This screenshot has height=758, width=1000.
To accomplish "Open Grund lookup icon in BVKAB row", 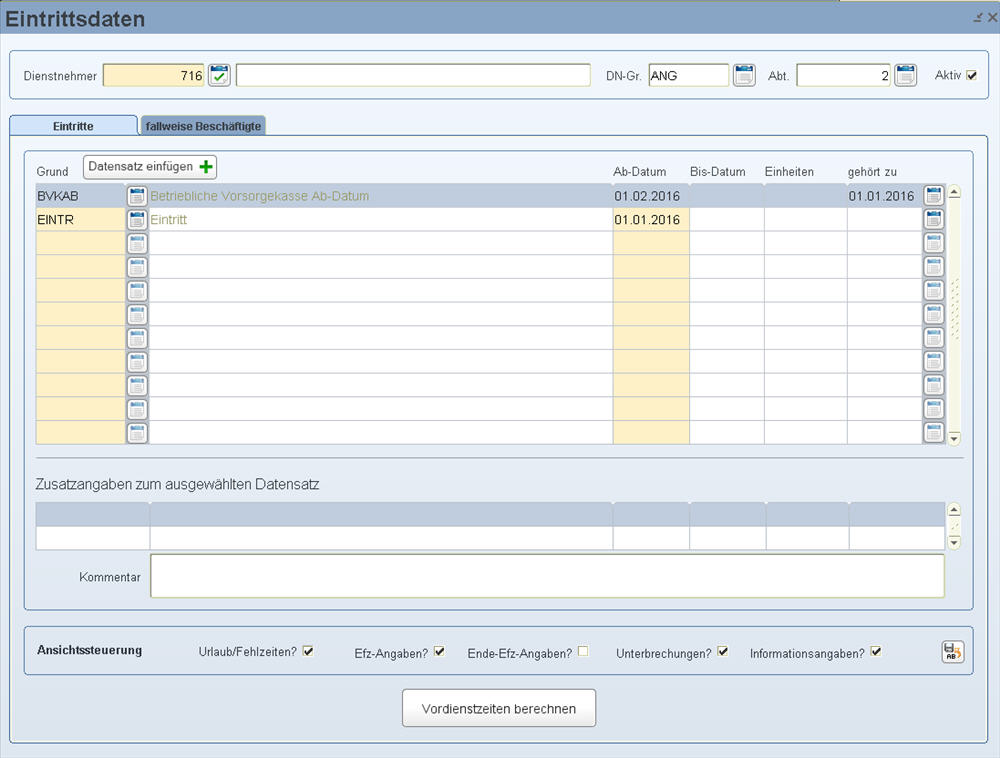I will [136, 196].
